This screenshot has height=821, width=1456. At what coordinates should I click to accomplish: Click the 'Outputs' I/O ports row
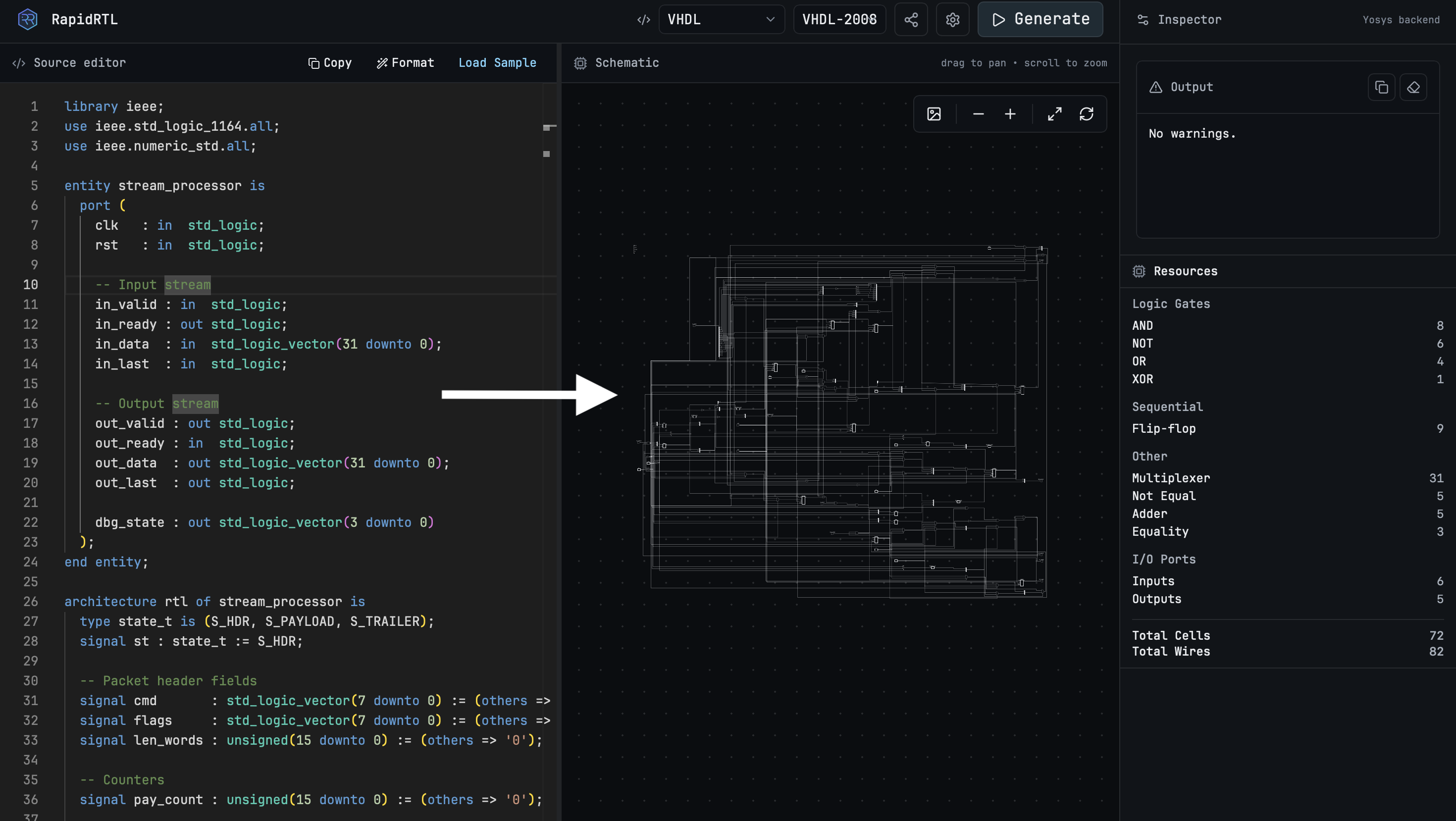click(1288, 599)
